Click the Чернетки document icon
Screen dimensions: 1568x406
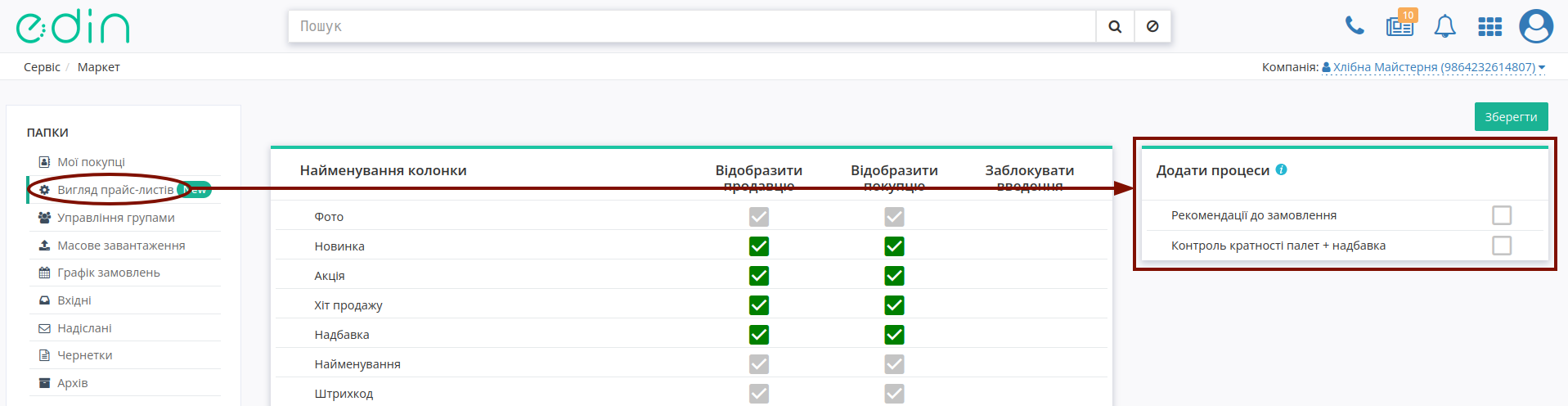(x=45, y=355)
